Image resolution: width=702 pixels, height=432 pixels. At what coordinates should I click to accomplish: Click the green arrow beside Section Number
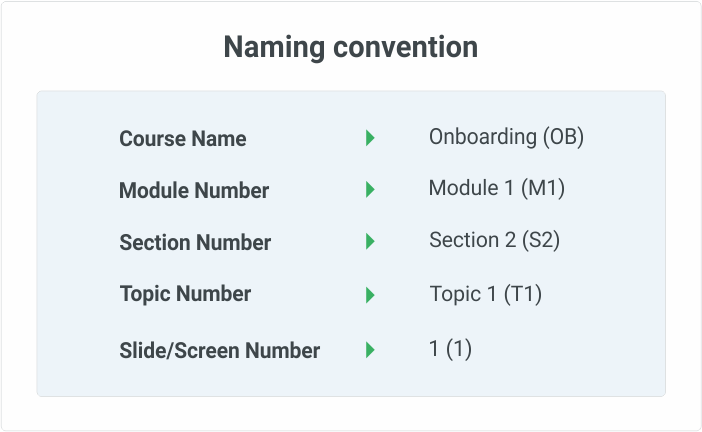point(370,242)
